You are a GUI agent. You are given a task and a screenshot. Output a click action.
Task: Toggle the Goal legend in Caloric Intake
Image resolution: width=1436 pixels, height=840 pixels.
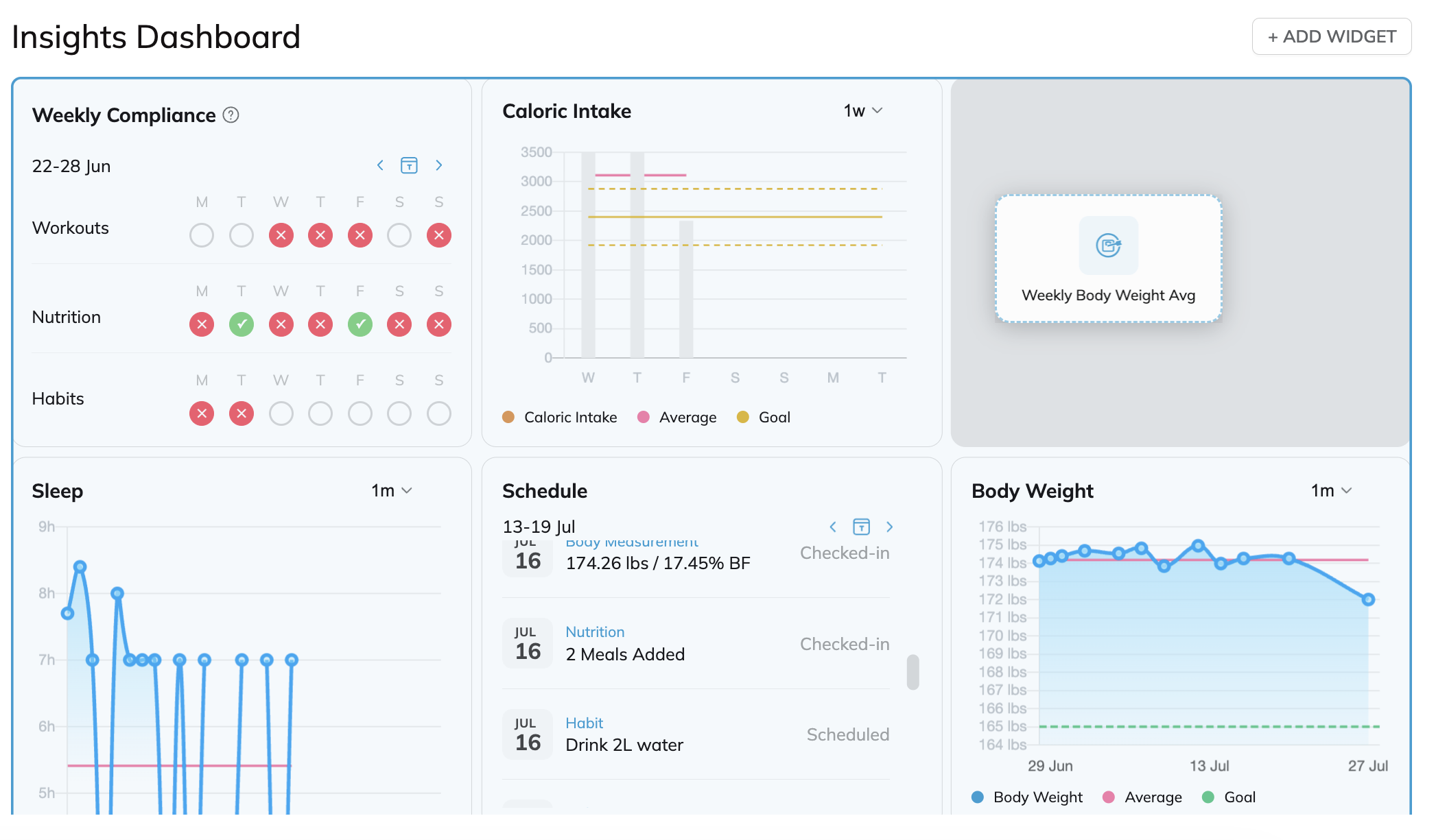pos(764,417)
